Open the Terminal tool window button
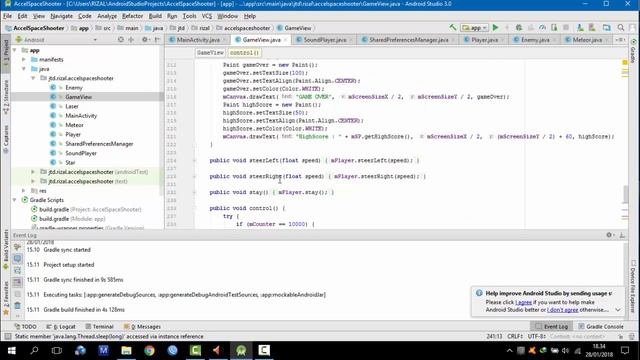640x360 pixels. (x=100, y=327)
